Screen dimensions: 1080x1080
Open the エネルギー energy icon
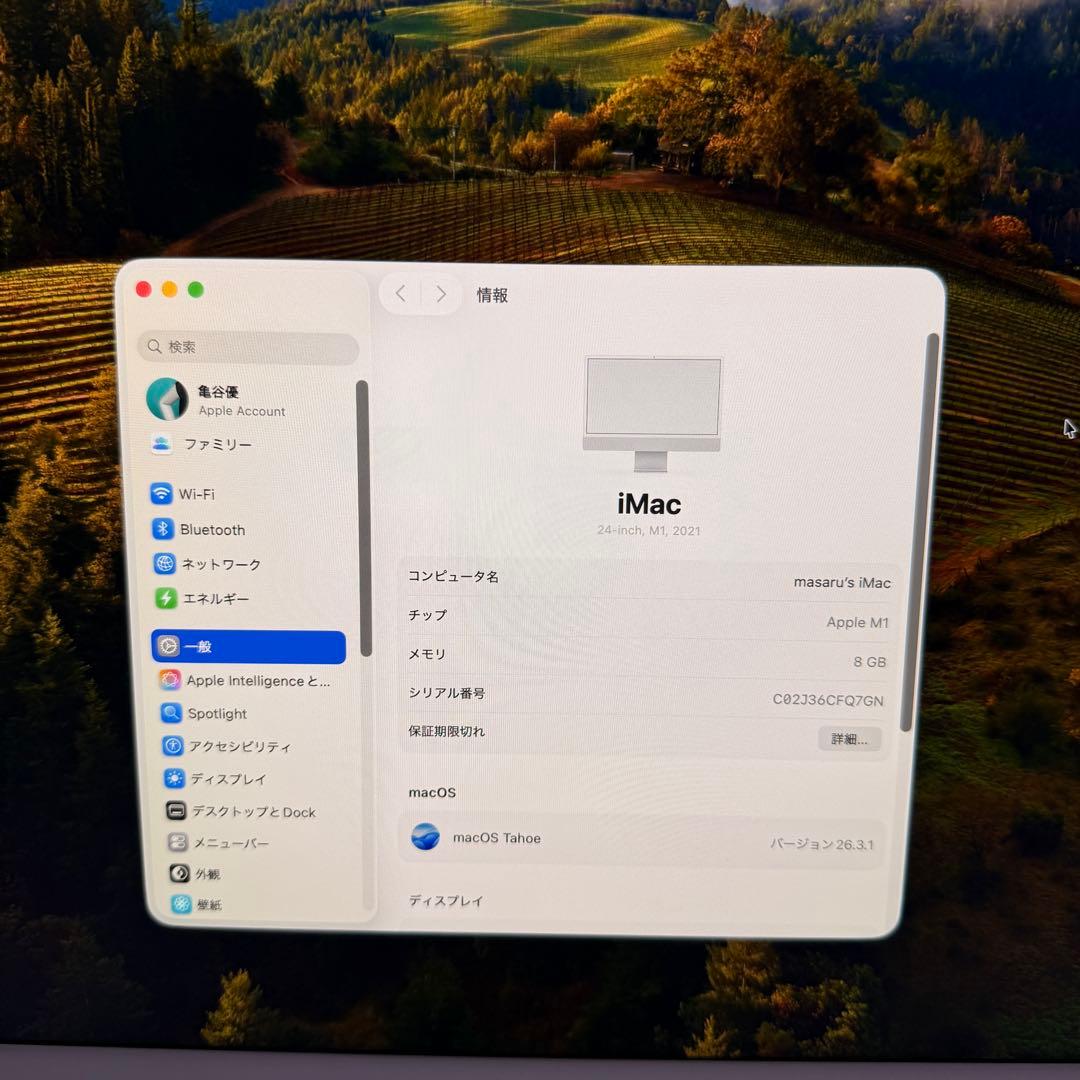[166, 598]
